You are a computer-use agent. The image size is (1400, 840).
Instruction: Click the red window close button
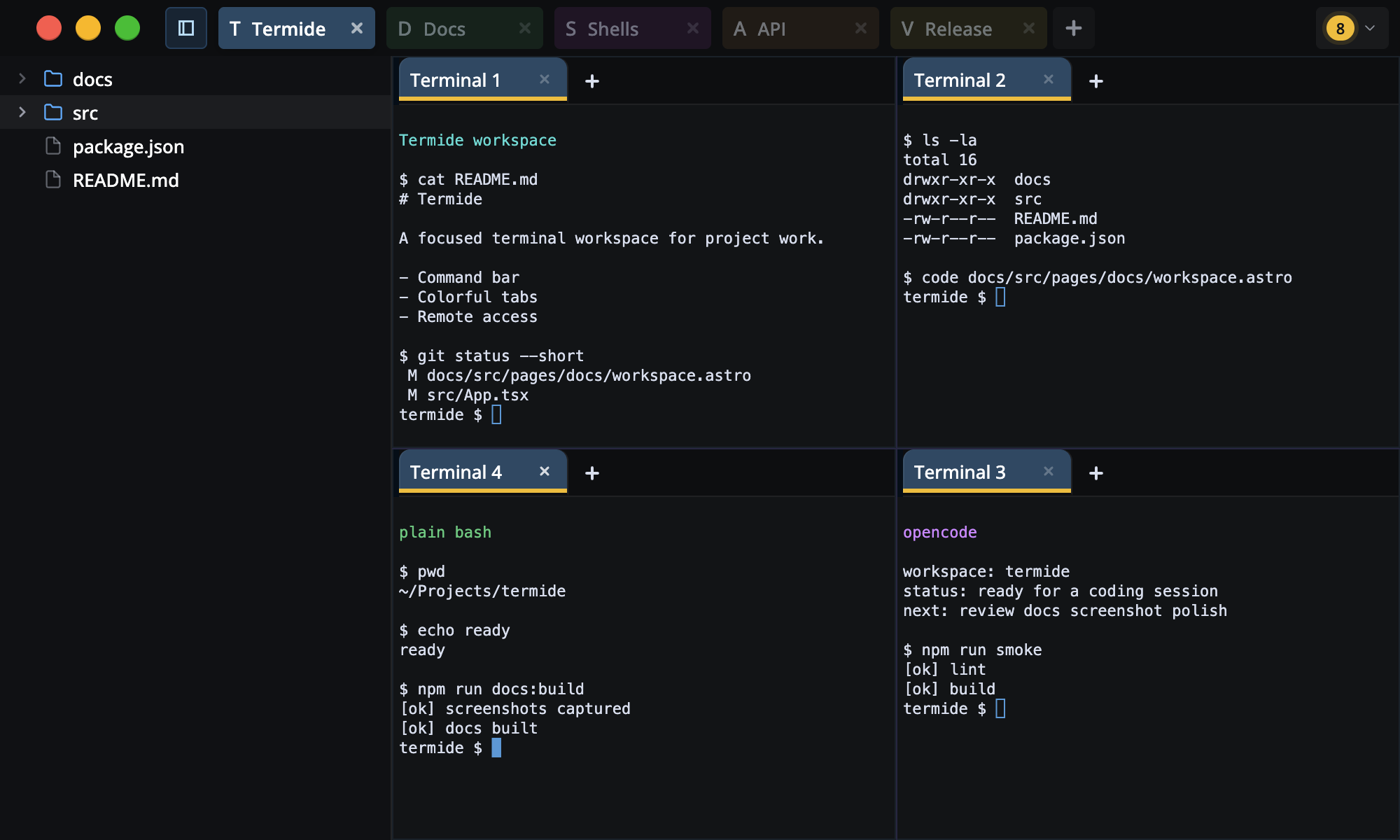(49, 28)
